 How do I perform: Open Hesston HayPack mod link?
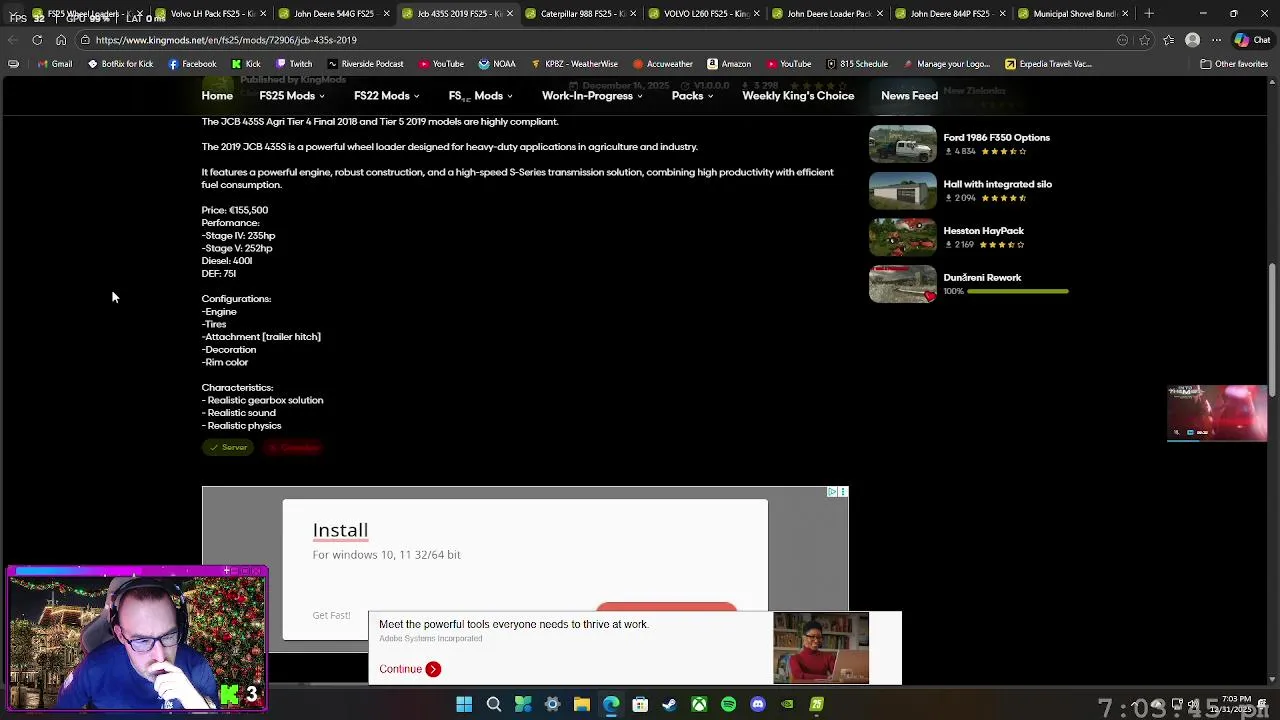[x=983, y=231]
